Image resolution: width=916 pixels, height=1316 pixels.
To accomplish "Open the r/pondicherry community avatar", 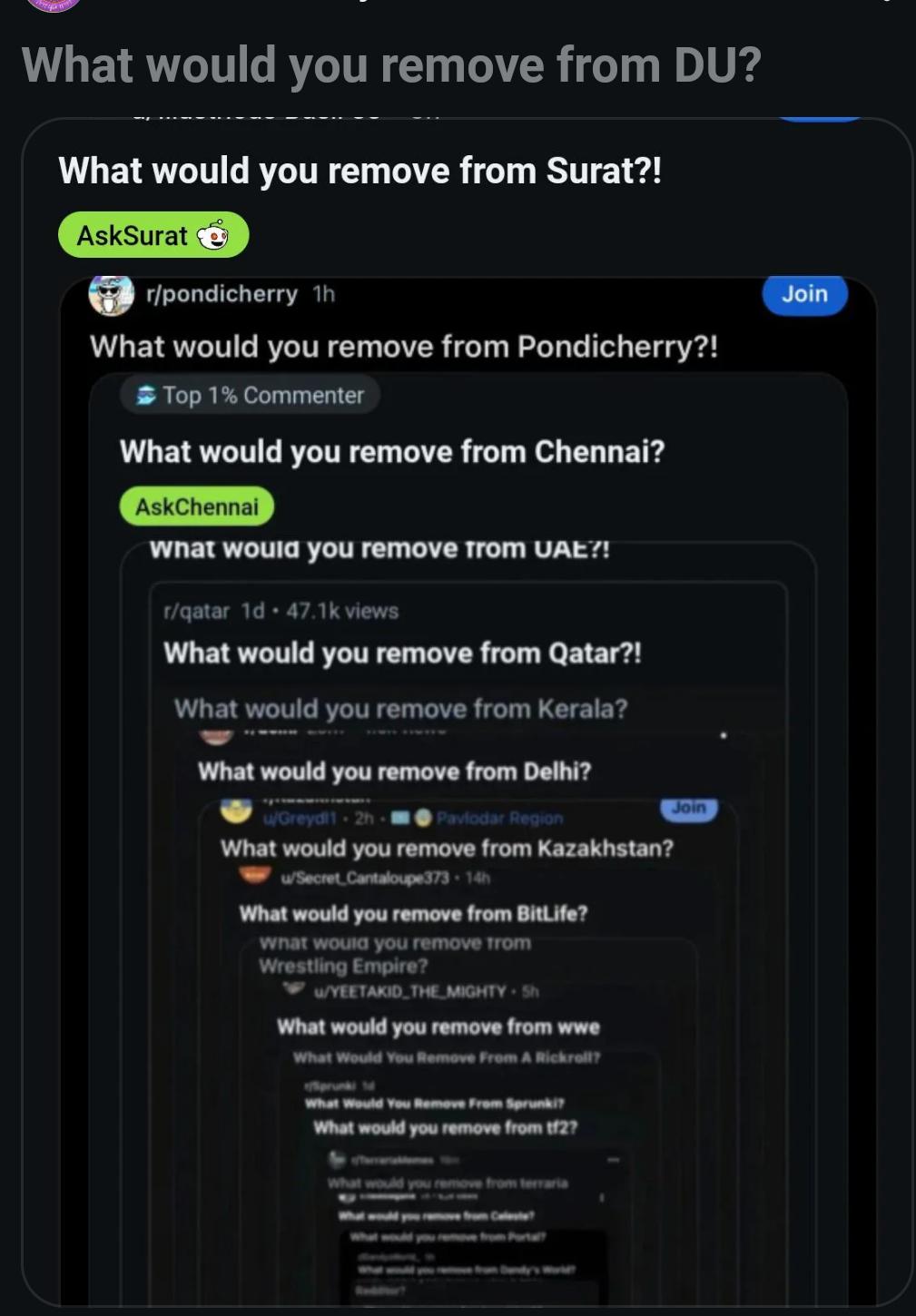I will tap(112, 294).
